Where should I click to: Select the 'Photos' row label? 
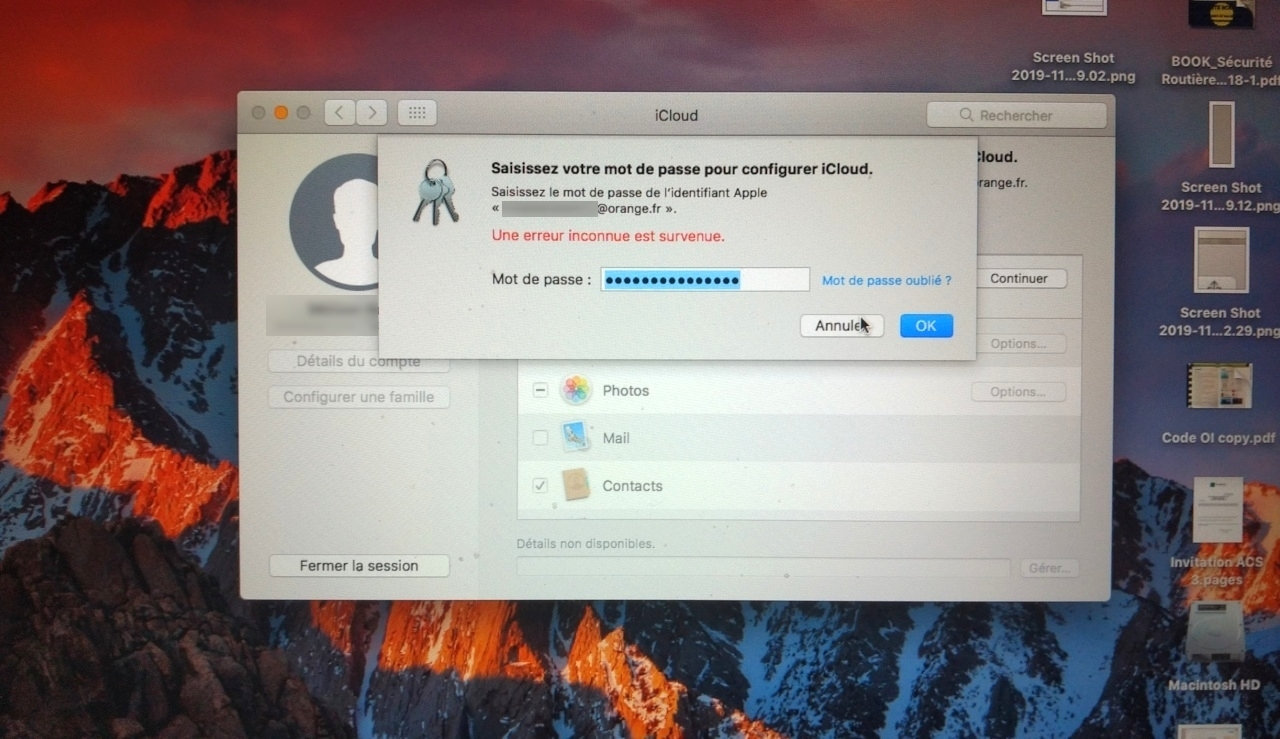626,391
